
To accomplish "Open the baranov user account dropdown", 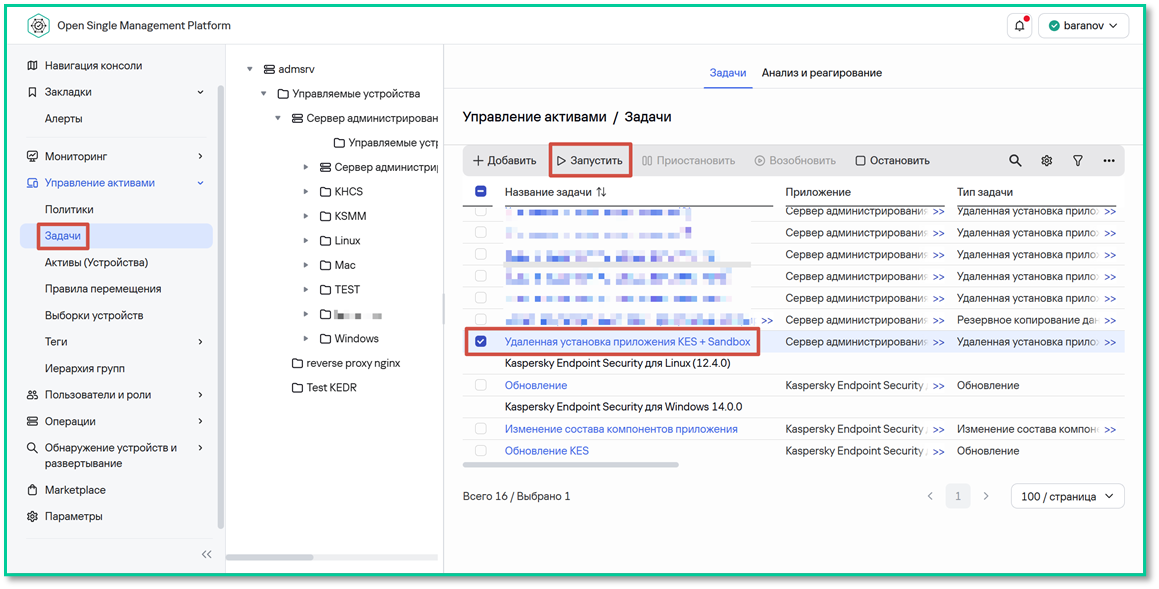I will tap(1084, 26).
